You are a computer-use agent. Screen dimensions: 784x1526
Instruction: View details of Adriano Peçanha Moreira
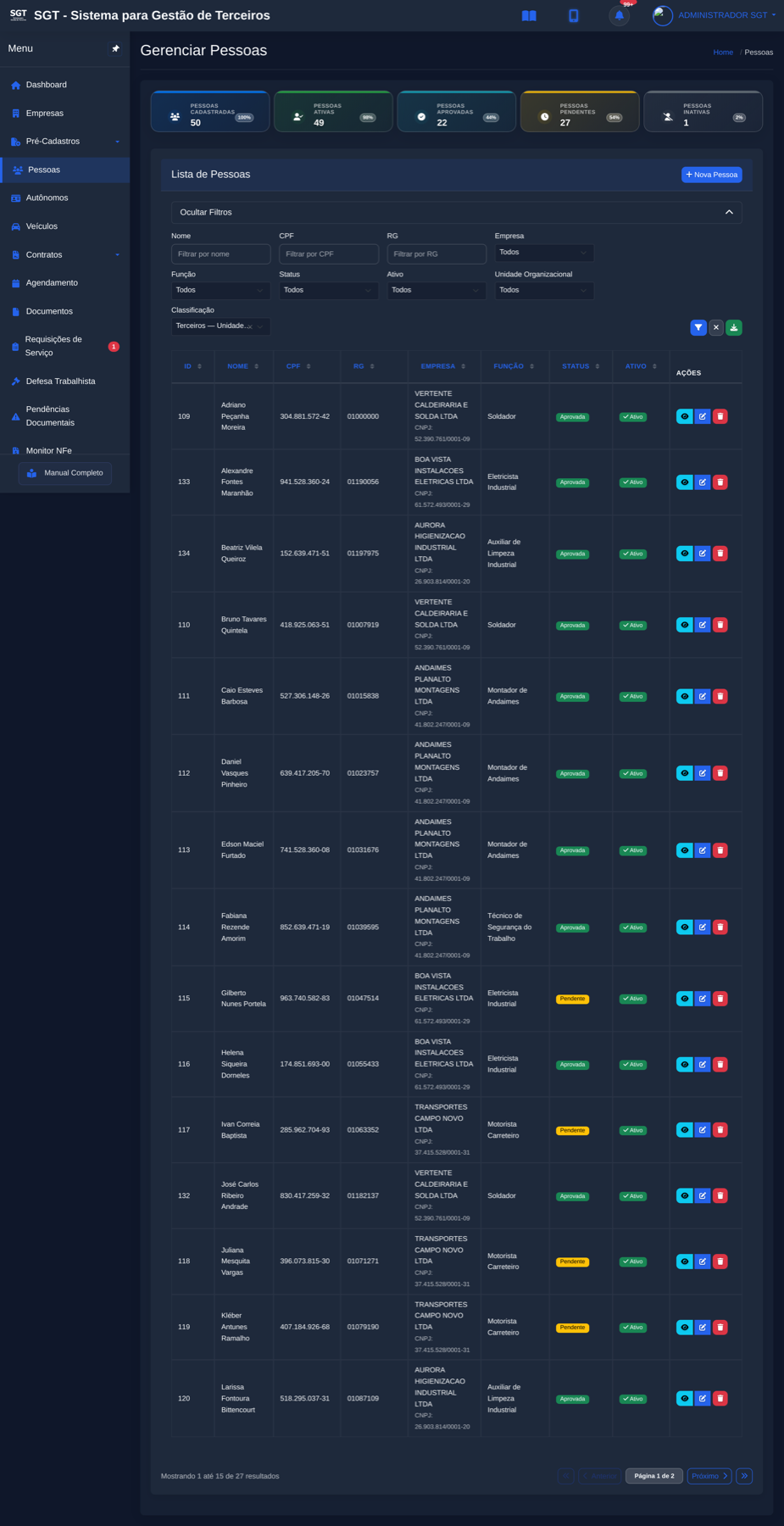click(685, 416)
